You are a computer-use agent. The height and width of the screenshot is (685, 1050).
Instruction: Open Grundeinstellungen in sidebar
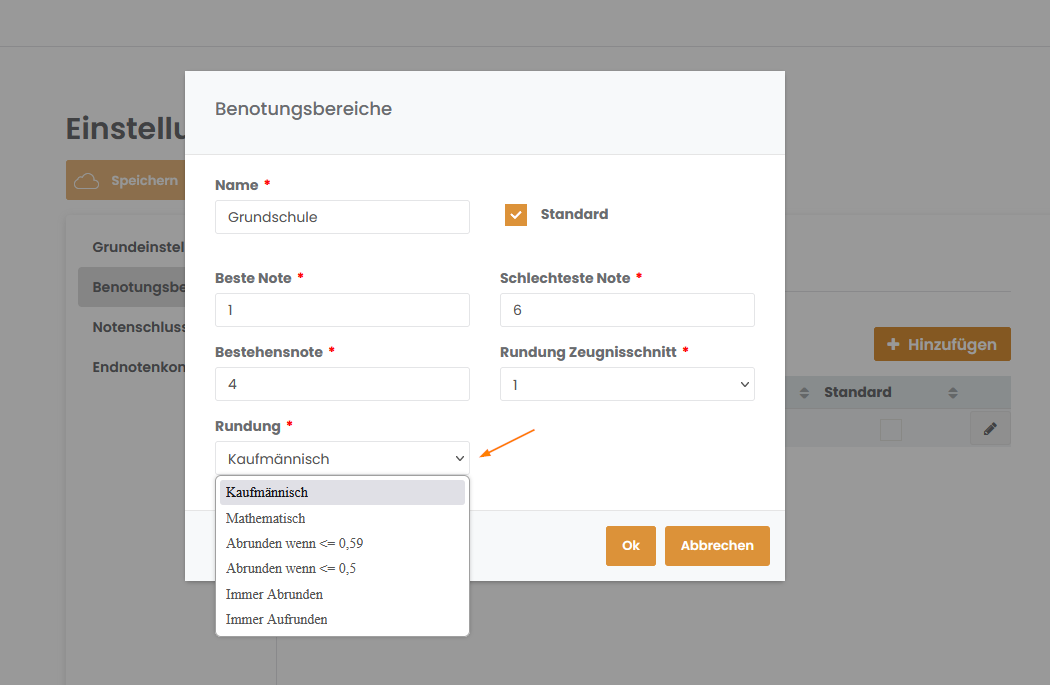tap(138, 247)
